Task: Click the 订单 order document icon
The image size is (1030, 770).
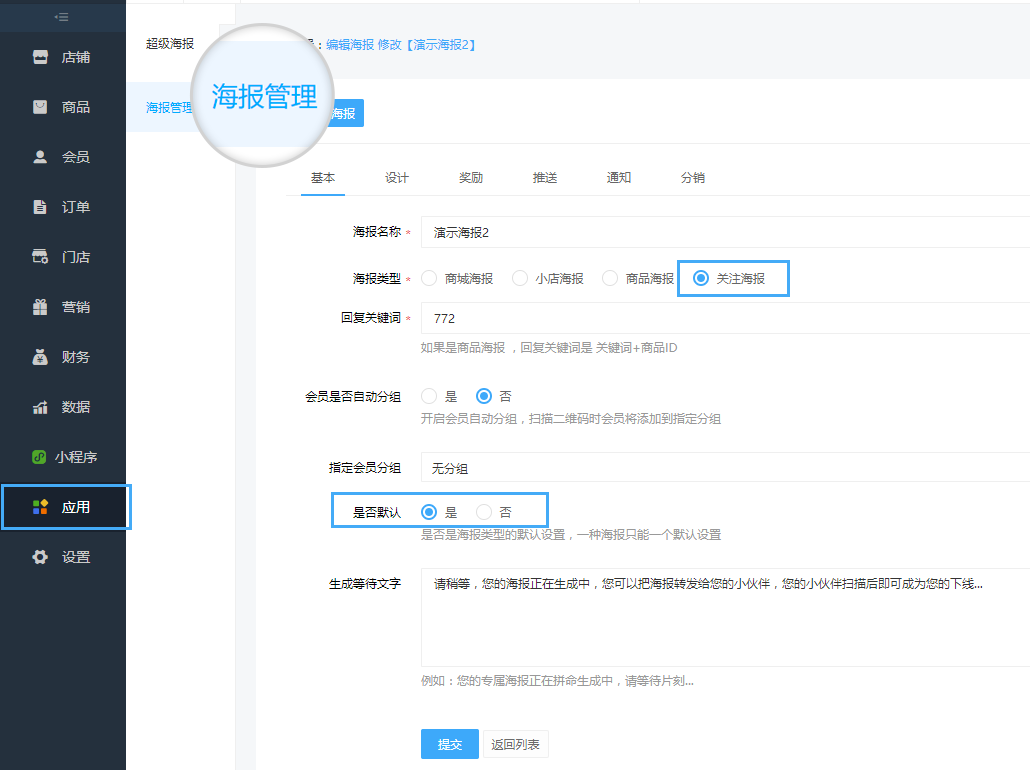Action: 40,207
